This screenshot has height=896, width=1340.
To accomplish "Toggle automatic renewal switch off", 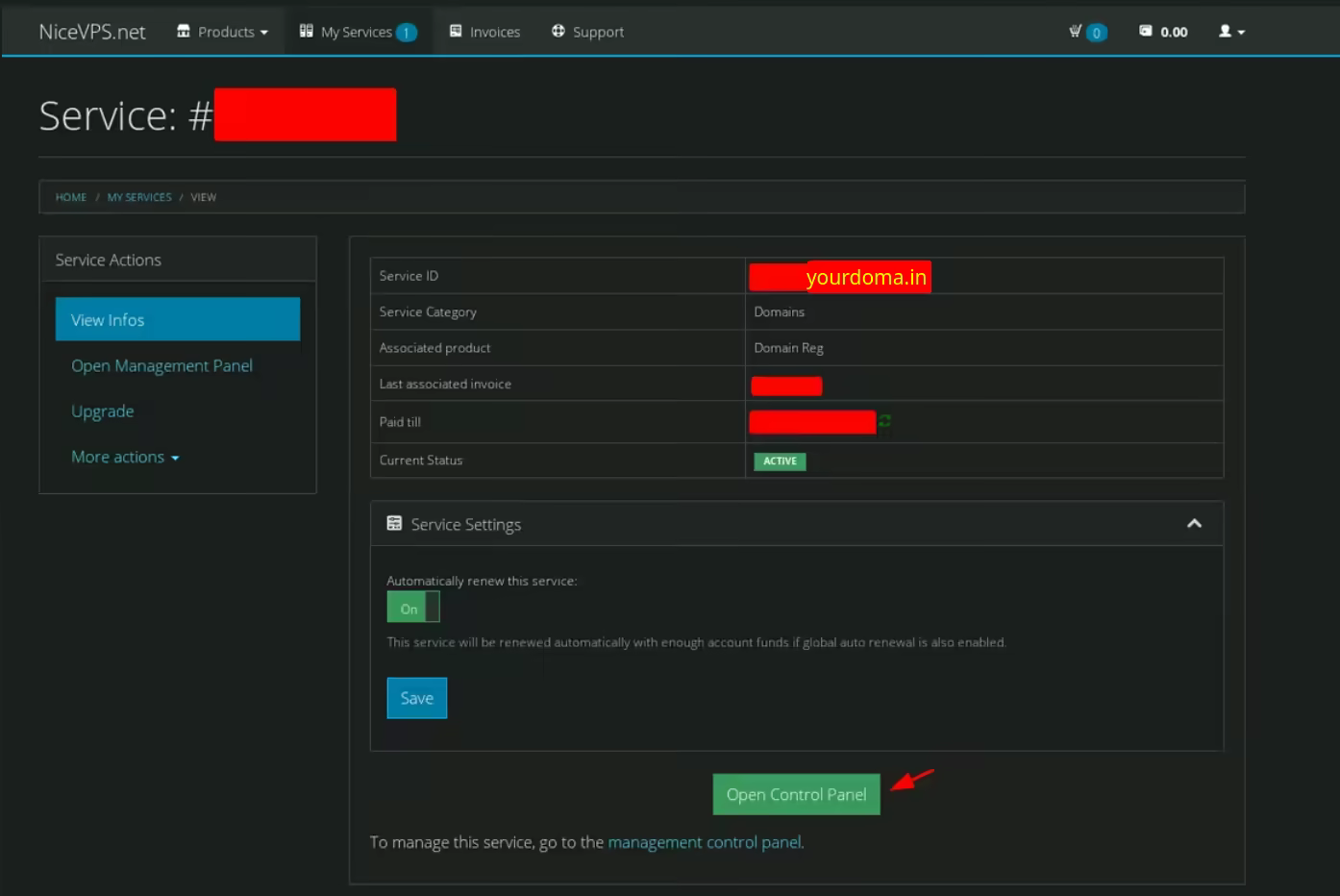I will [x=412, y=608].
